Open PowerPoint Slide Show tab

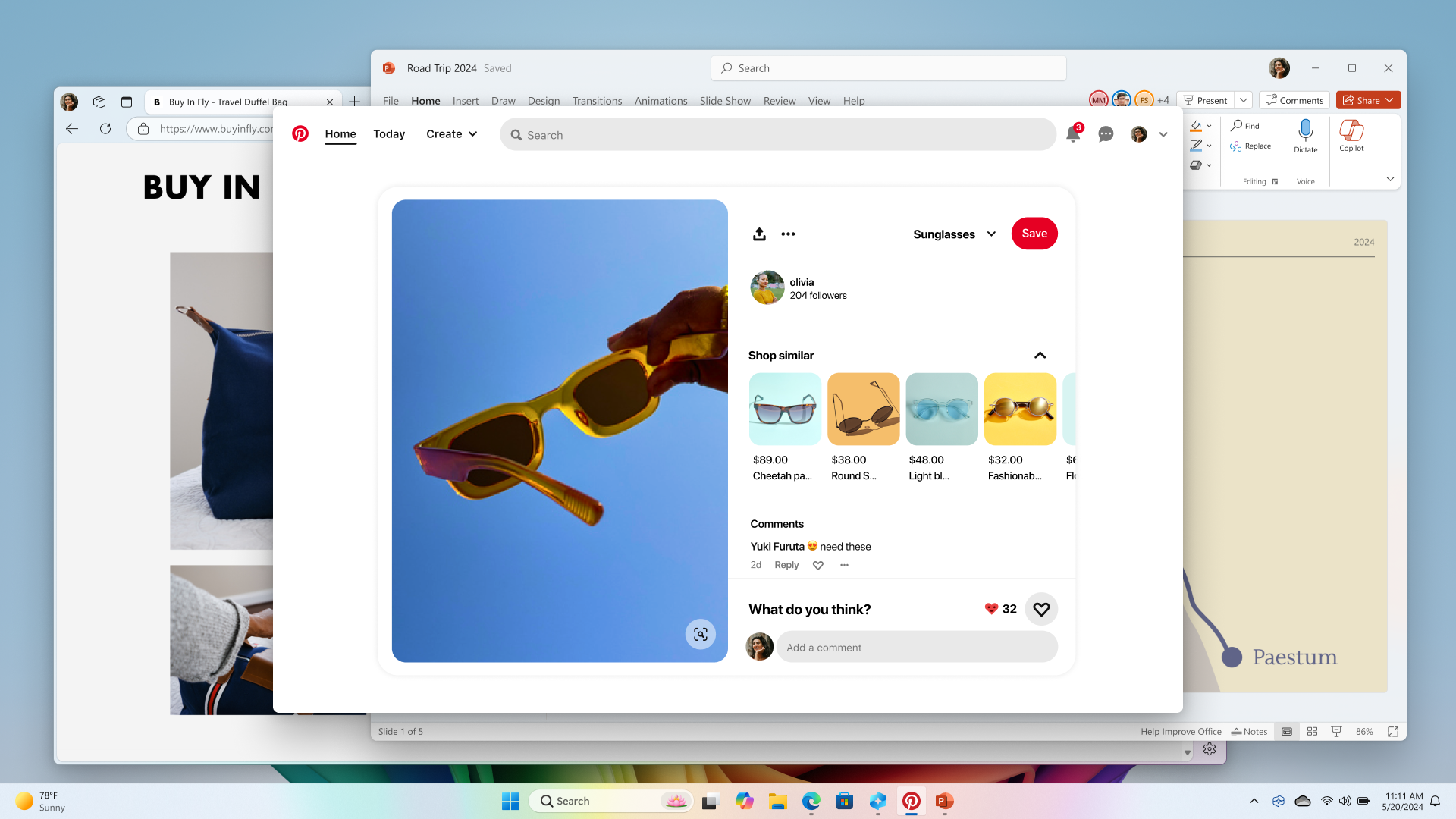[725, 101]
